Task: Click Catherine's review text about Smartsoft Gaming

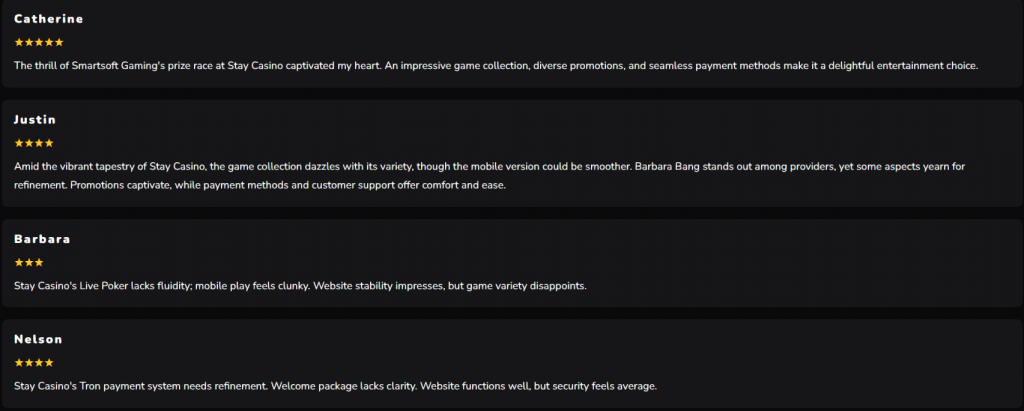Action: point(496,66)
